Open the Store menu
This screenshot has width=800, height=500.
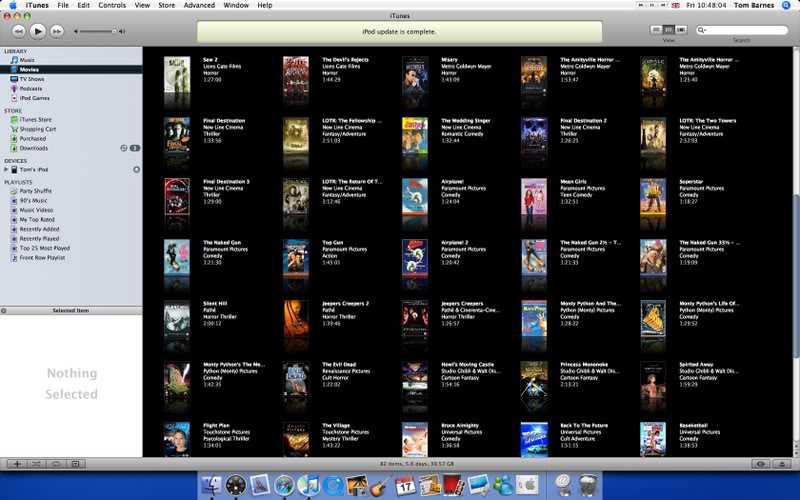pos(166,5)
